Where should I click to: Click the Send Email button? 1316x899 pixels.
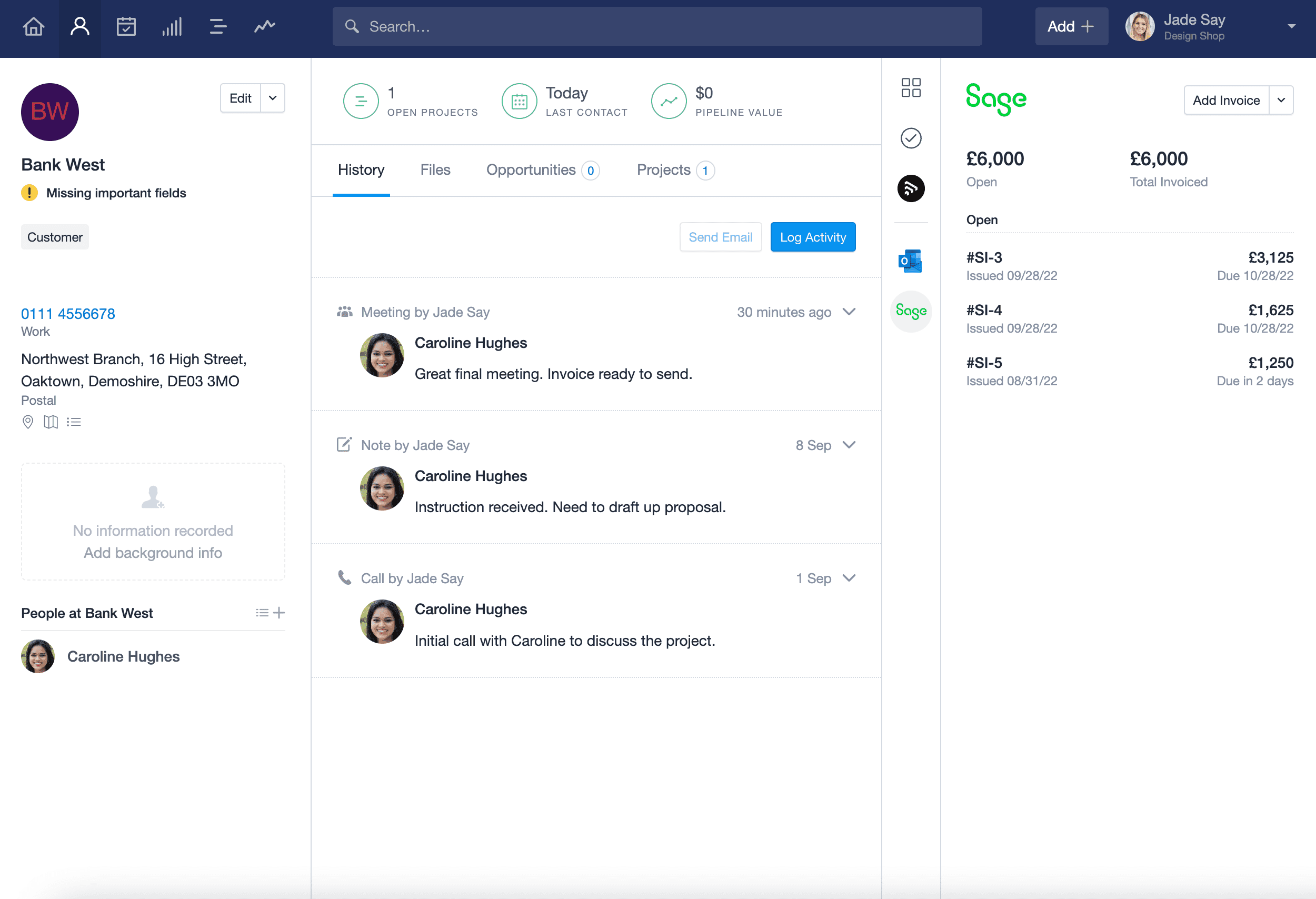point(721,237)
